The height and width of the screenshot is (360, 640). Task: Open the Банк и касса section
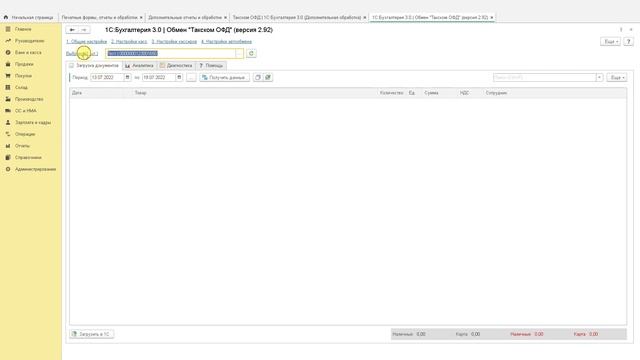pos(28,53)
